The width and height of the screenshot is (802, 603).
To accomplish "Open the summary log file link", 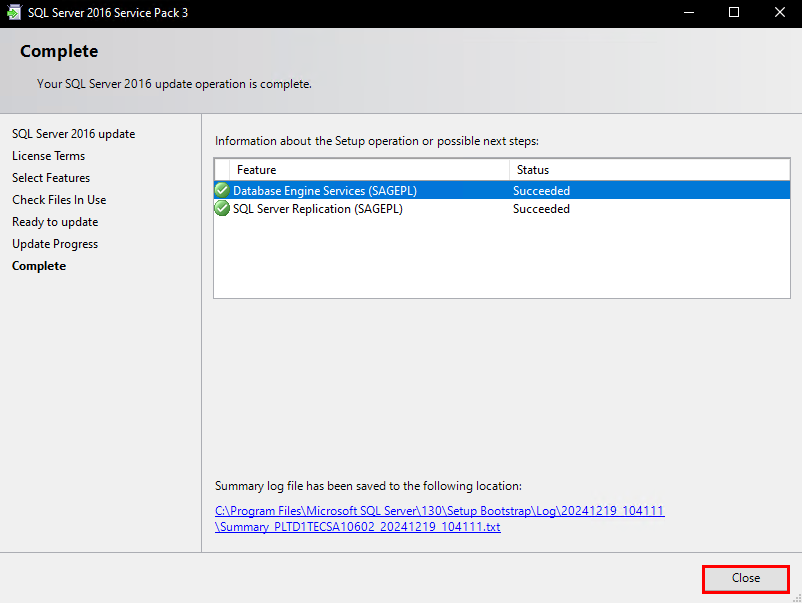I will coord(439,519).
